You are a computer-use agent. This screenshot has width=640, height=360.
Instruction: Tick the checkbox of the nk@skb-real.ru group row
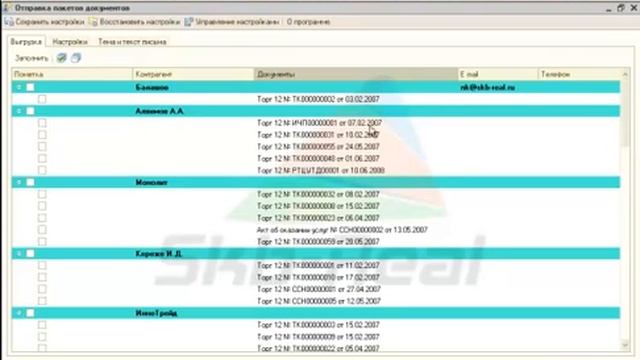(31, 87)
